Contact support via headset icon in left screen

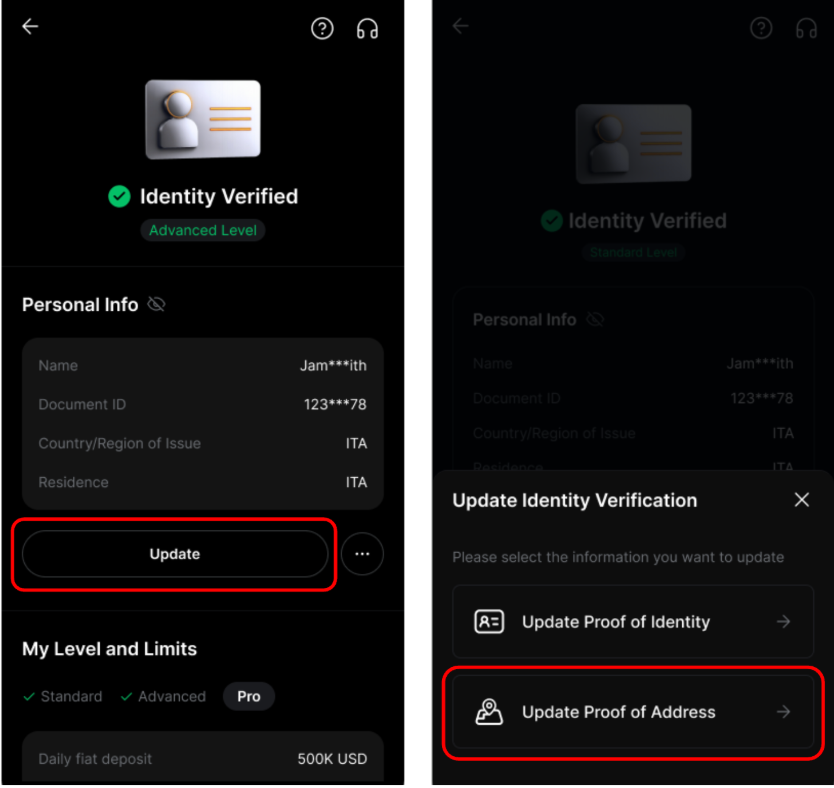[x=367, y=28]
